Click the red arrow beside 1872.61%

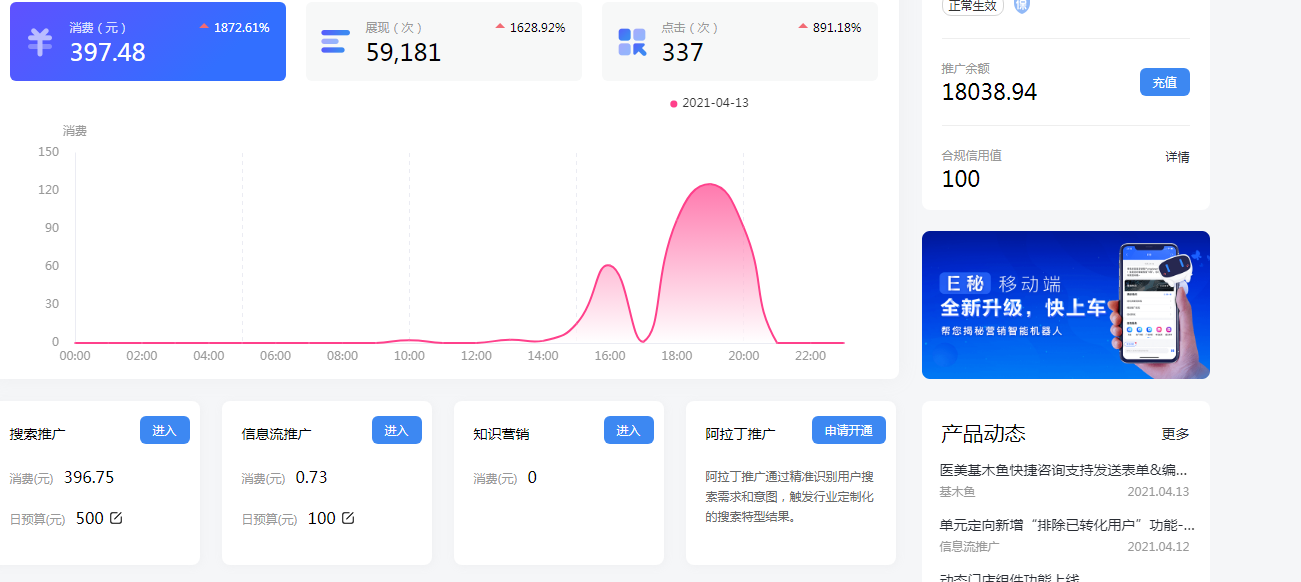click(204, 26)
